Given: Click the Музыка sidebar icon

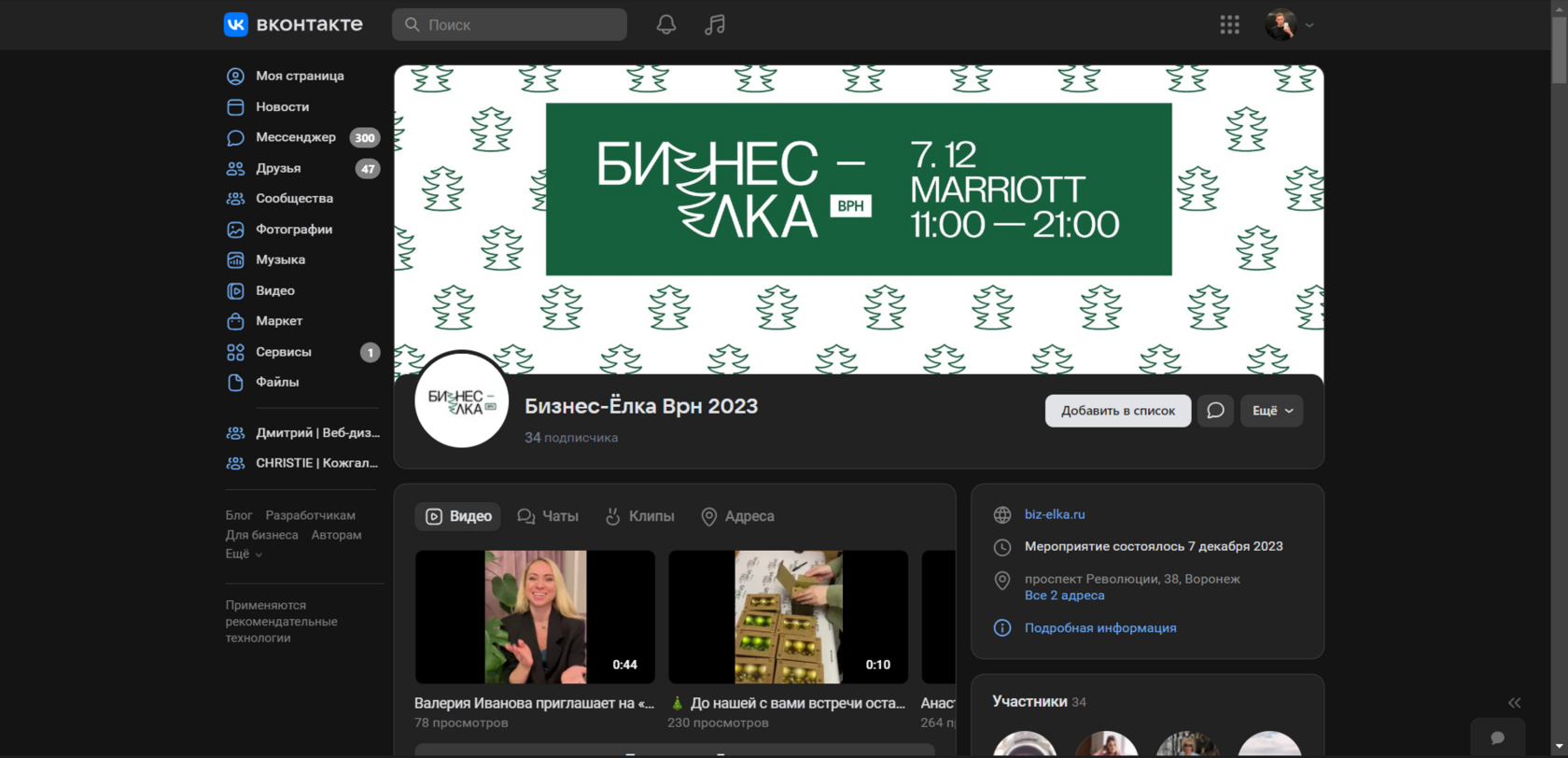Looking at the screenshot, I should (235, 260).
